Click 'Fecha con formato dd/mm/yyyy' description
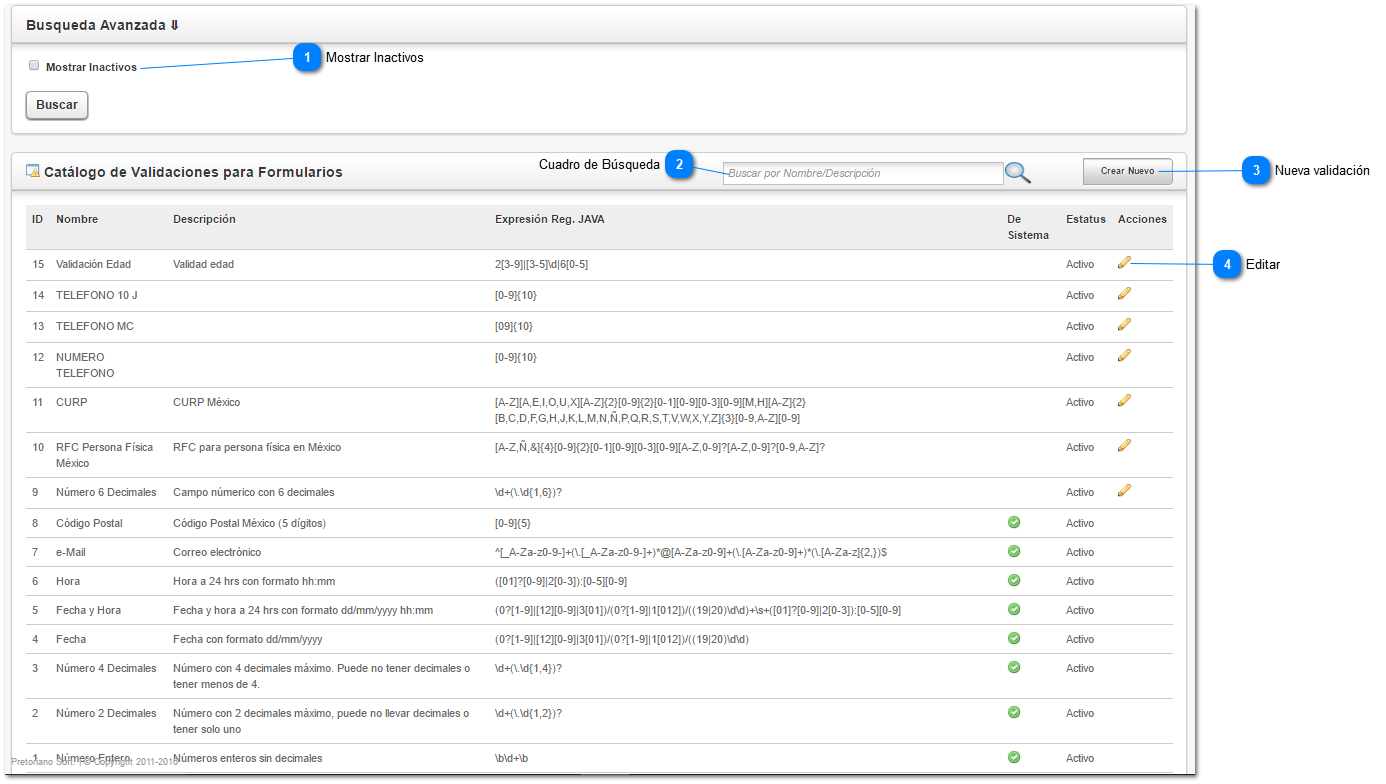This screenshot has width=1386, height=784. pos(248,639)
